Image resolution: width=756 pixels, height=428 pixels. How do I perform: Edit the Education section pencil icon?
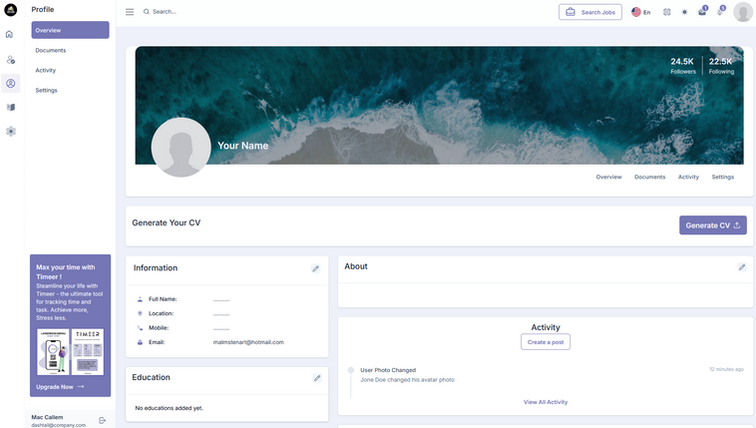tap(317, 378)
